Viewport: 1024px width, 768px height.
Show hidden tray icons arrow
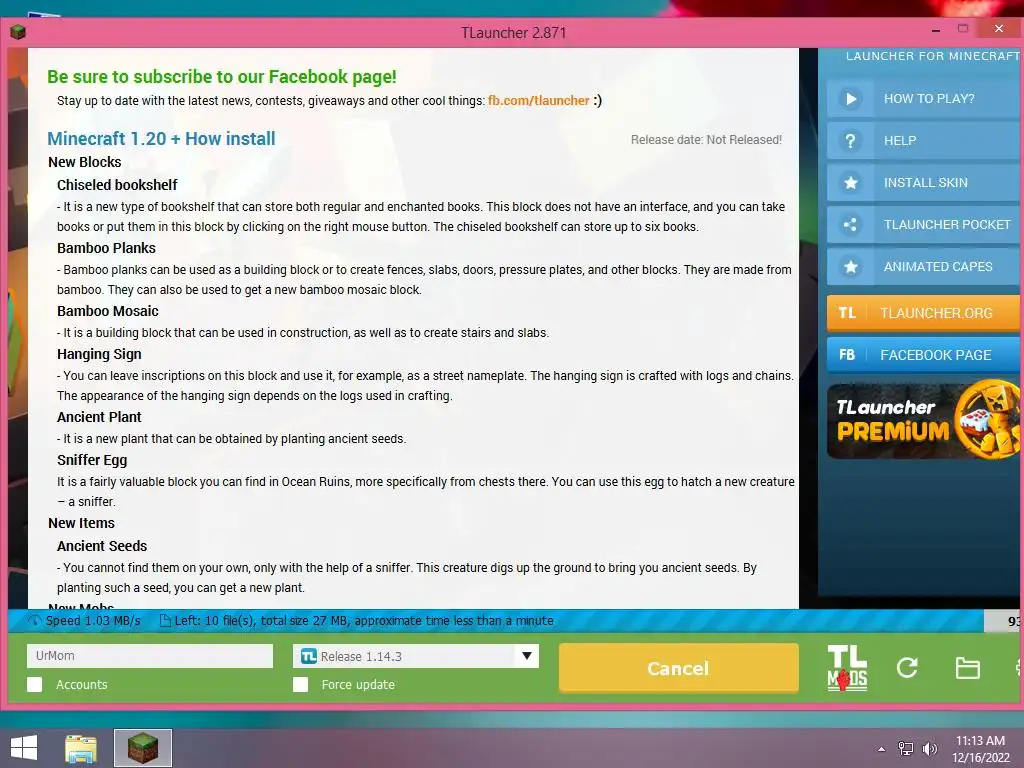click(x=882, y=749)
